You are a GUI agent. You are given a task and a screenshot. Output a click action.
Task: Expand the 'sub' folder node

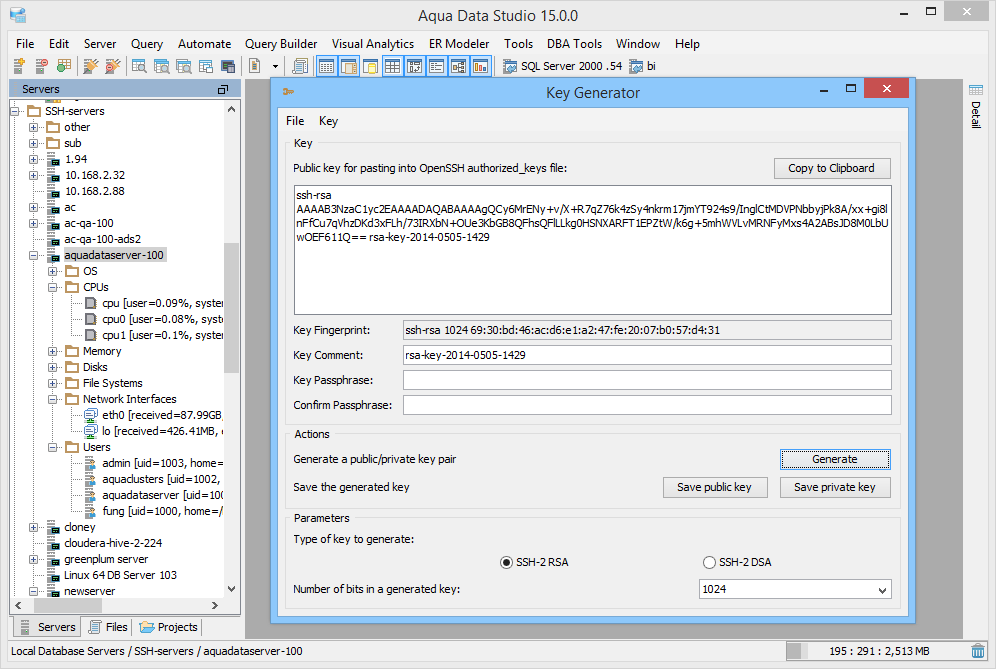point(33,143)
